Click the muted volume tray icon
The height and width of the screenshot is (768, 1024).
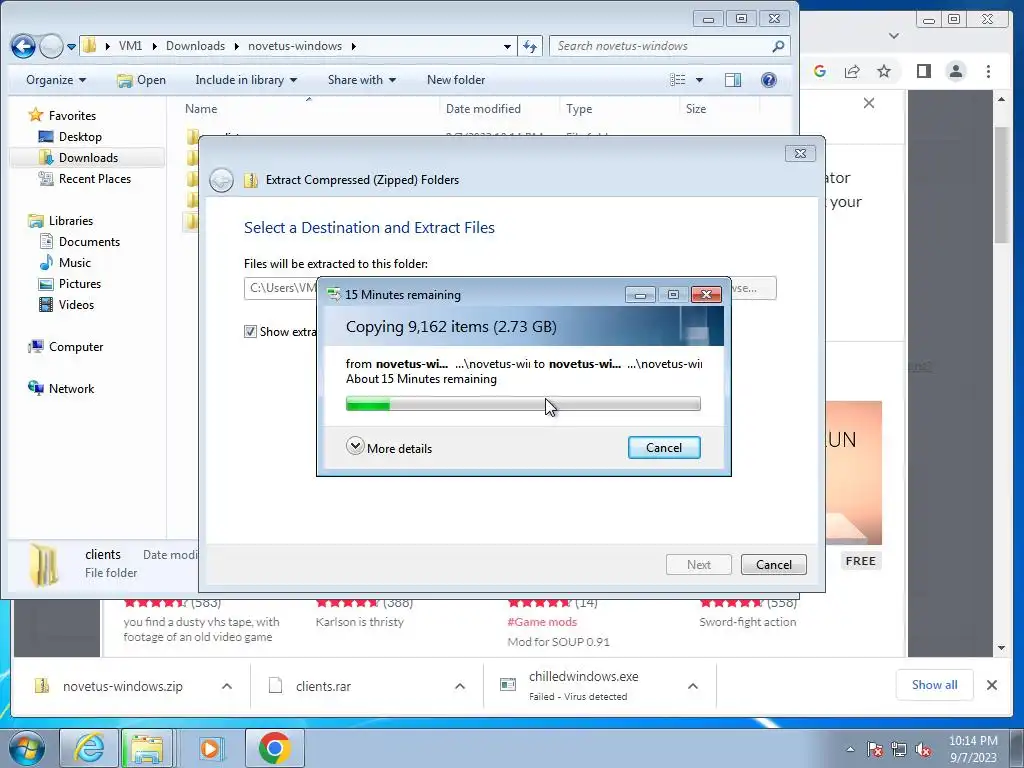[923, 749]
